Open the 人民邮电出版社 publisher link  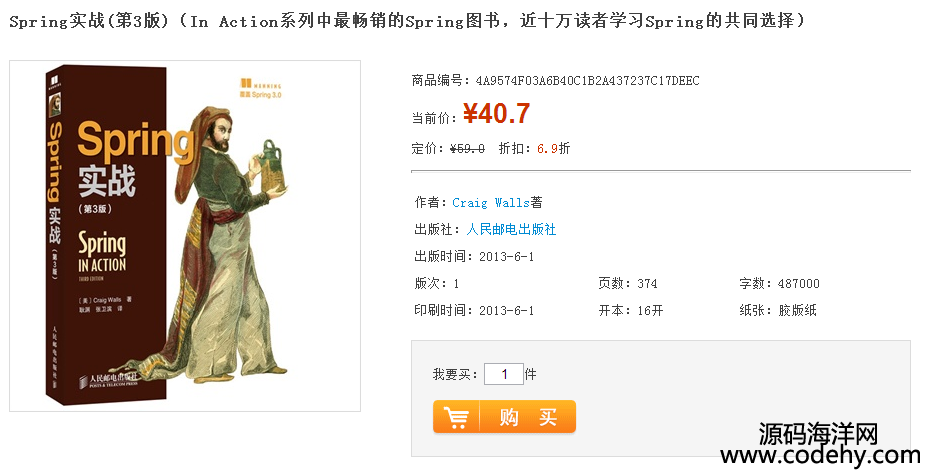tap(511, 229)
